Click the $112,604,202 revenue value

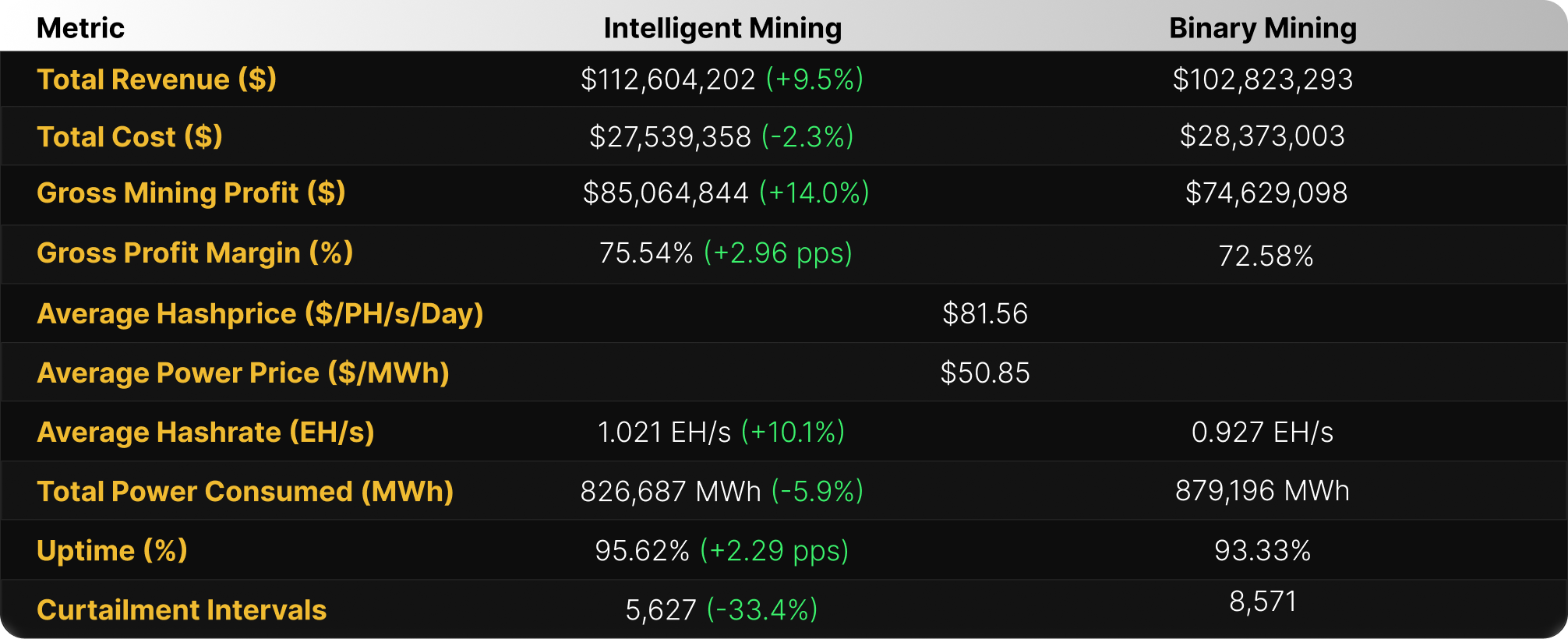[668, 79]
